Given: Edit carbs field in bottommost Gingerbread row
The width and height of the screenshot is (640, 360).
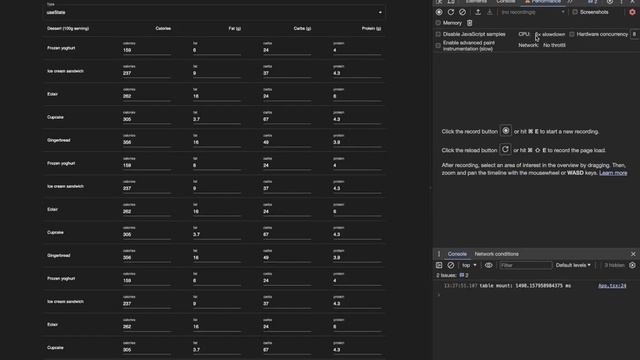Looking at the screenshot, I should 287,258.
